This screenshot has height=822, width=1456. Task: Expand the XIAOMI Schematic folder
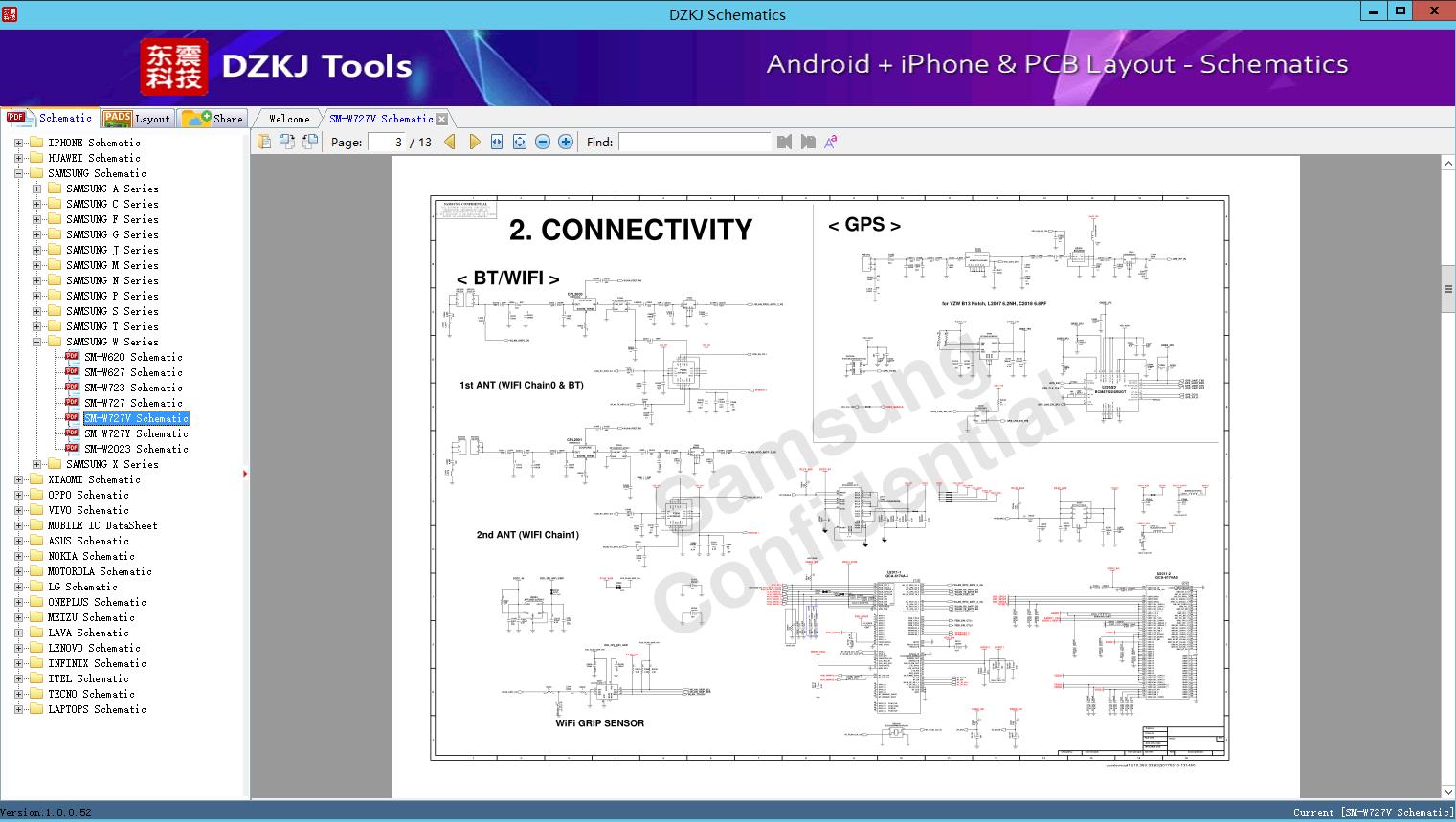coord(18,479)
